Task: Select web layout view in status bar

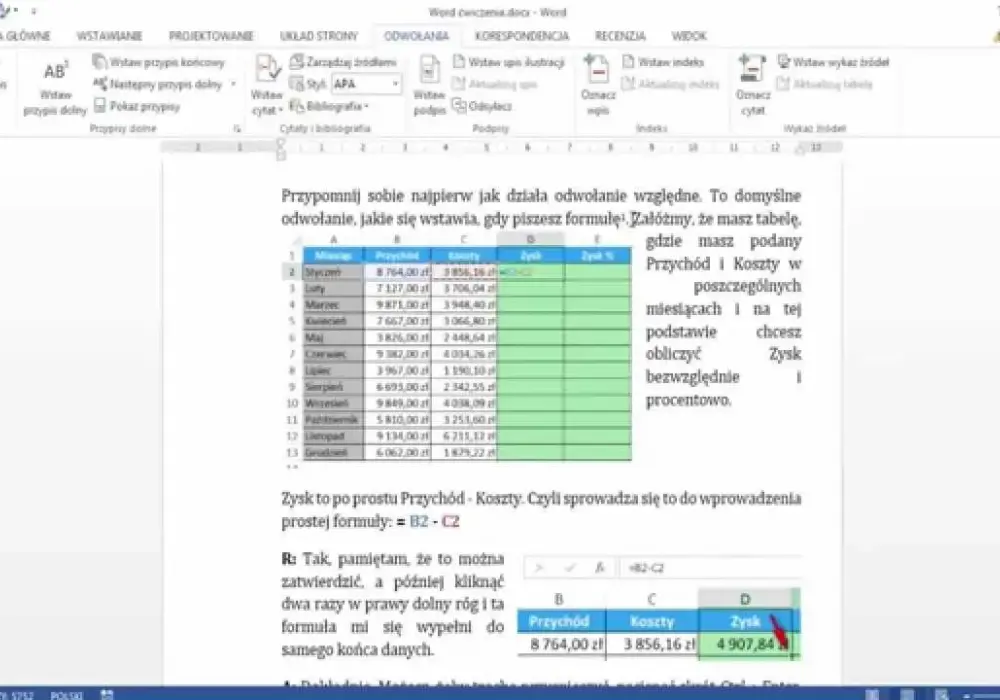Action: (941, 695)
